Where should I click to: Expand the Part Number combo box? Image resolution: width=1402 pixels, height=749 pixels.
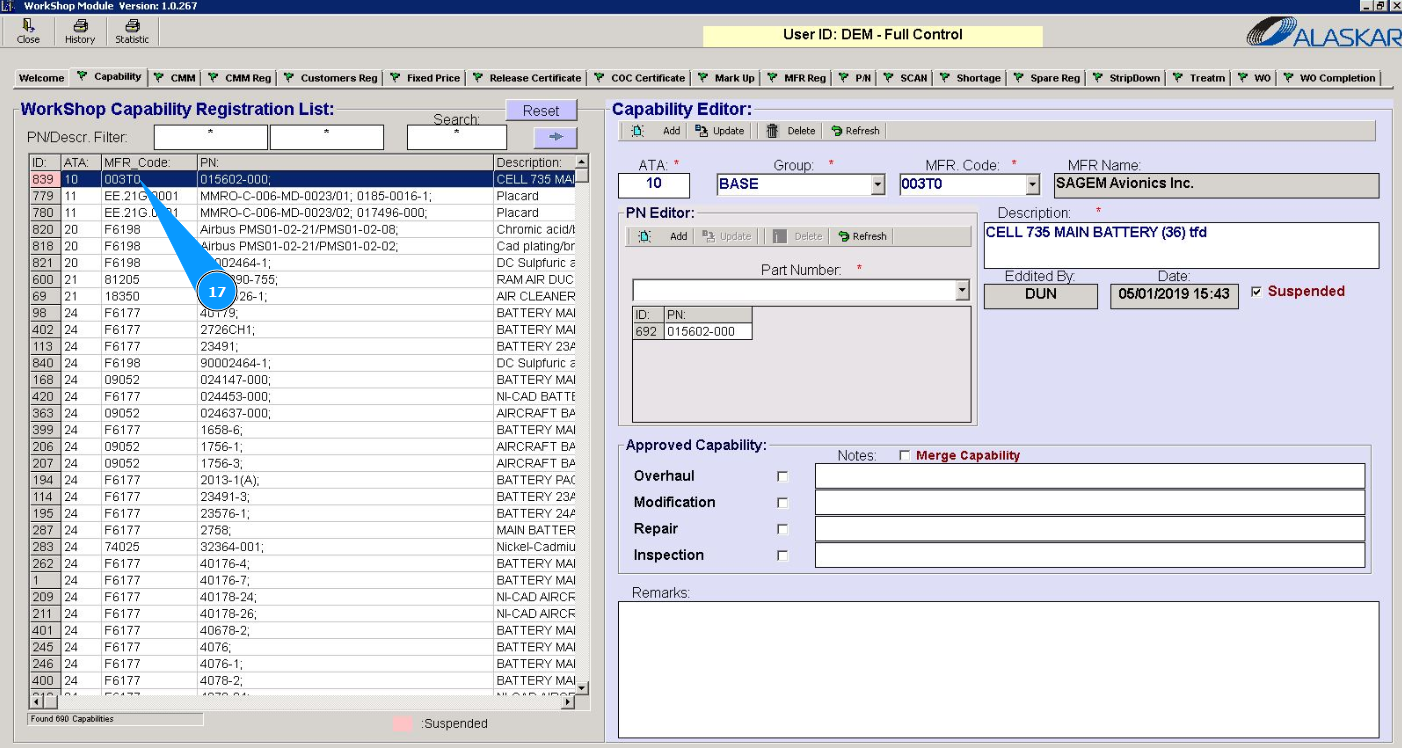click(962, 291)
